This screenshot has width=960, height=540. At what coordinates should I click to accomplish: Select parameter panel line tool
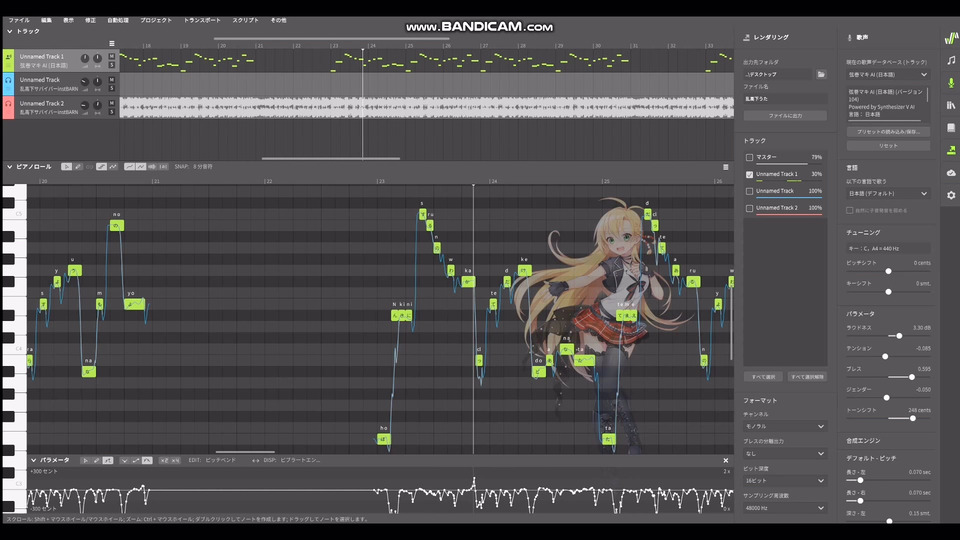pos(108,460)
